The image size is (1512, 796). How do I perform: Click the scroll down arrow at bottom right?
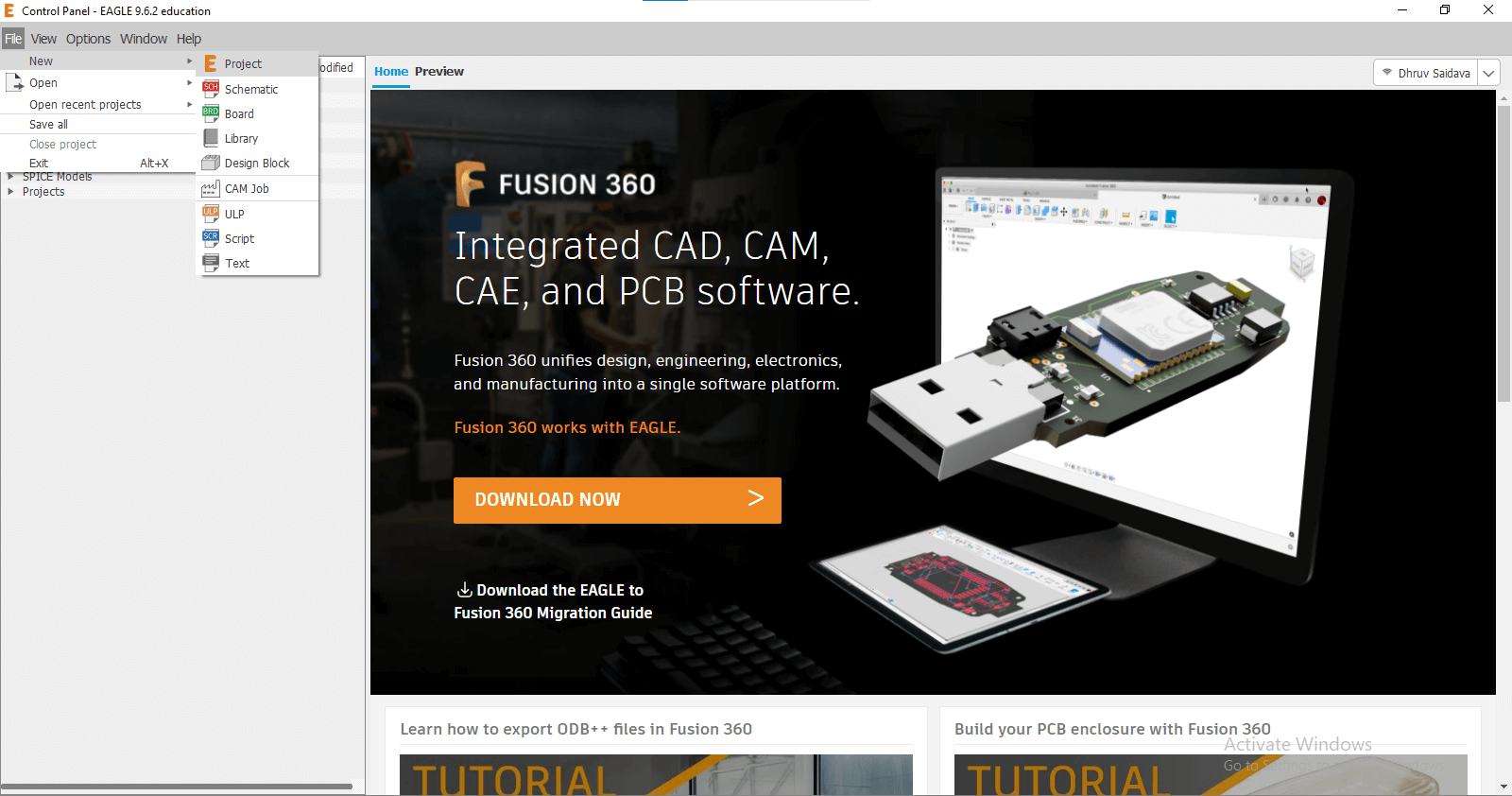(x=1503, y=787)
